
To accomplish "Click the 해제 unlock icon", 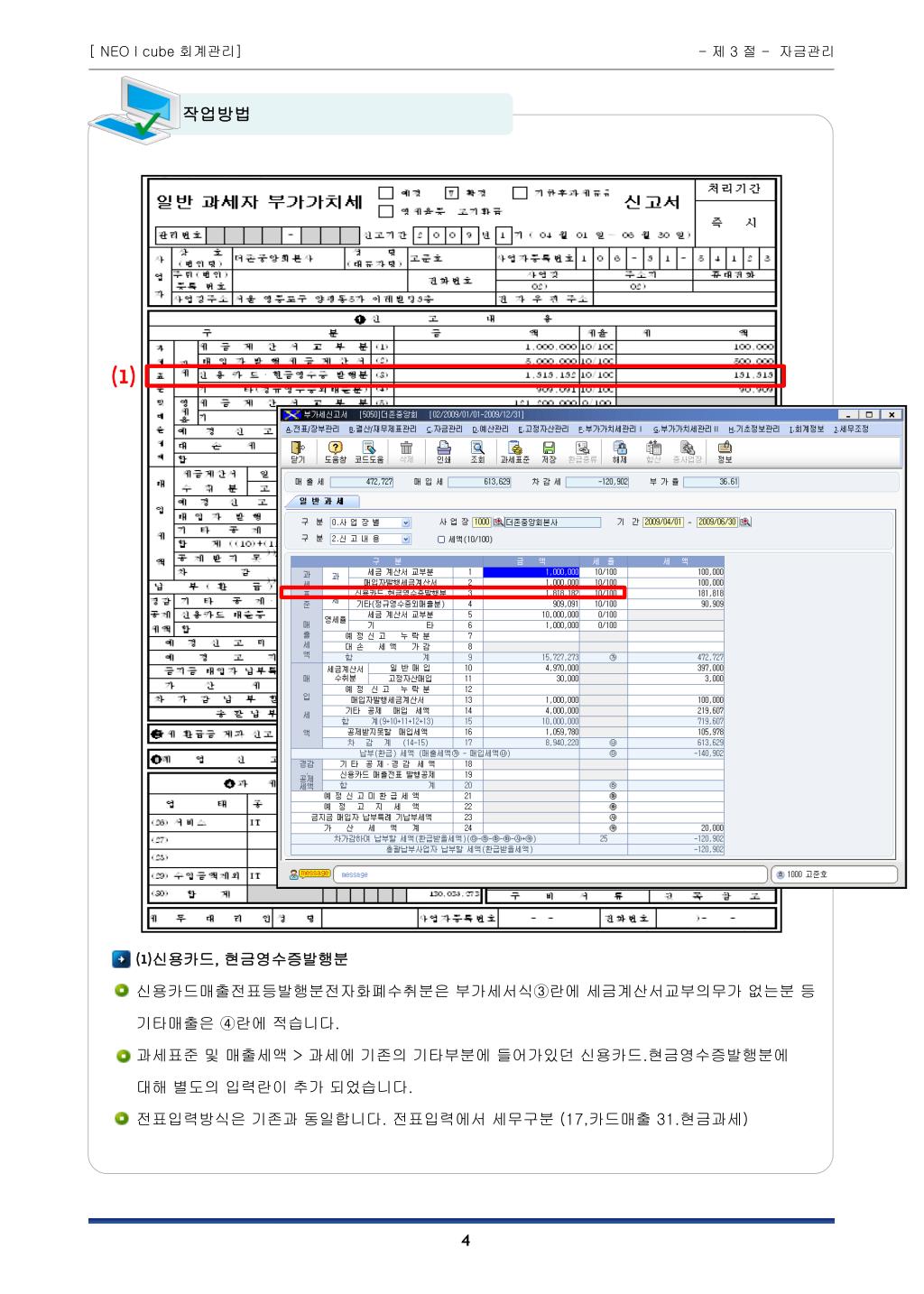I will pyautogui.click(x=620, y=451).
